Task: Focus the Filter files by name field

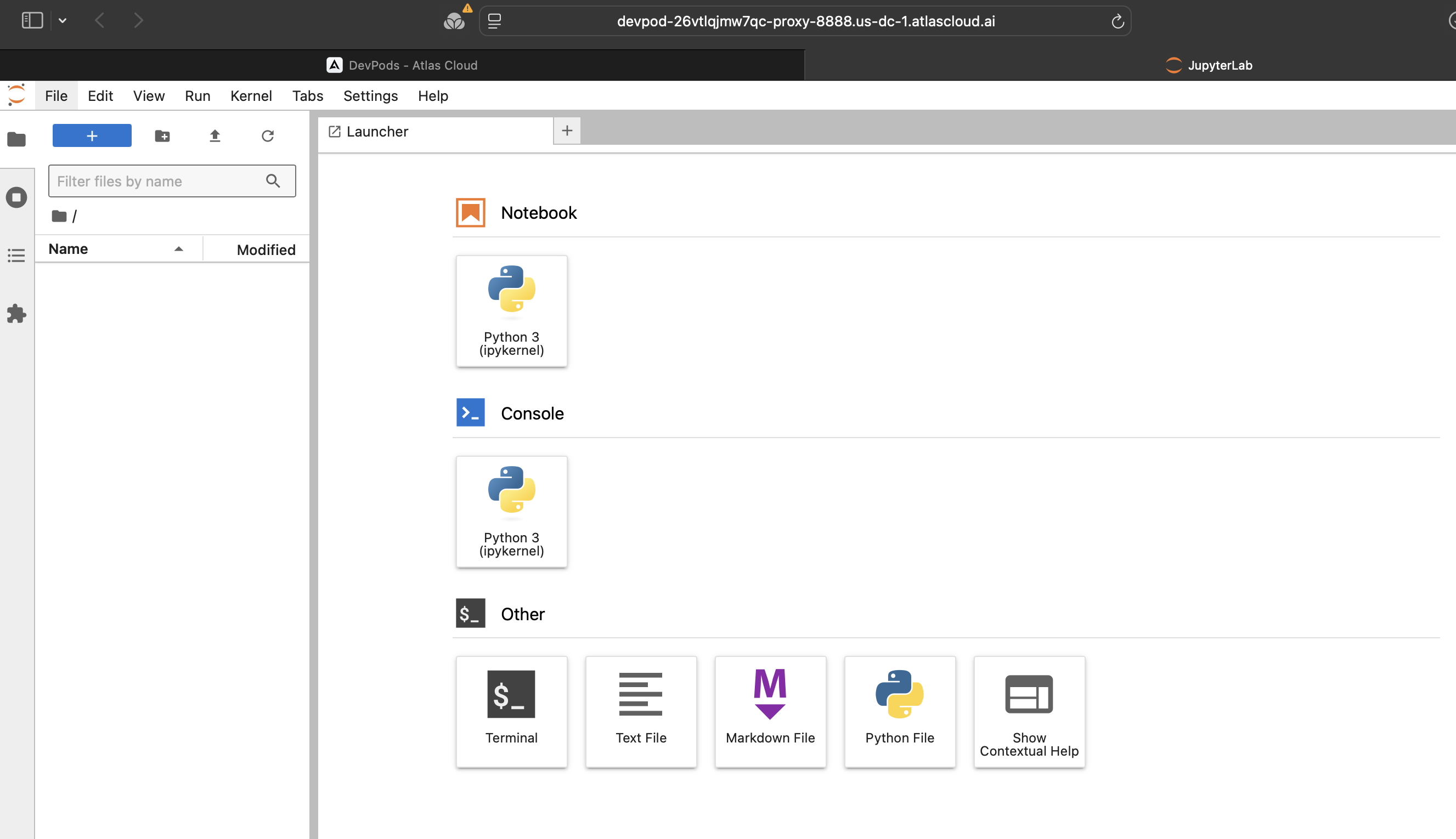Action: 172,181
